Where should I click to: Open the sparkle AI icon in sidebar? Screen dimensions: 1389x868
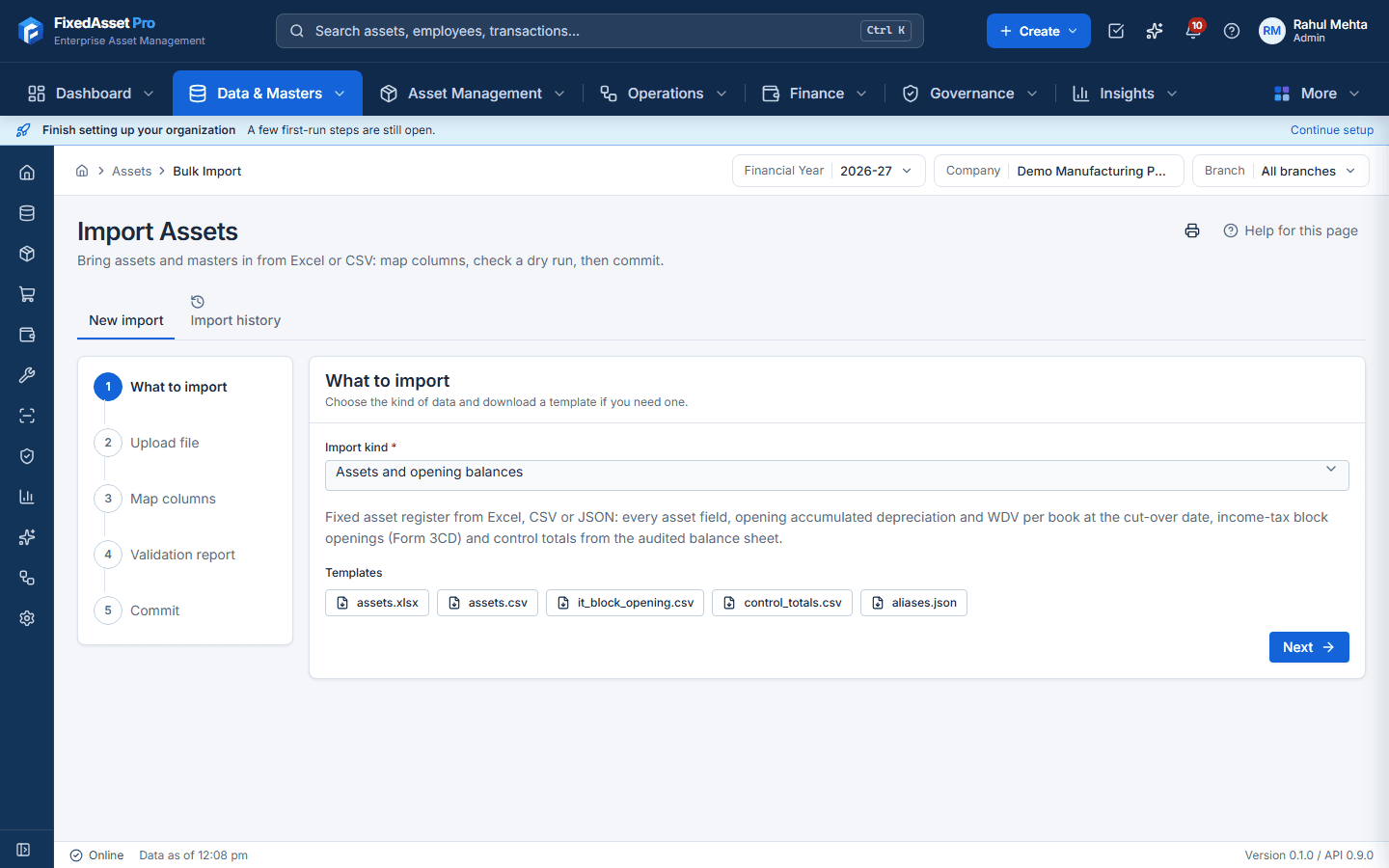(x=27, y=537)
